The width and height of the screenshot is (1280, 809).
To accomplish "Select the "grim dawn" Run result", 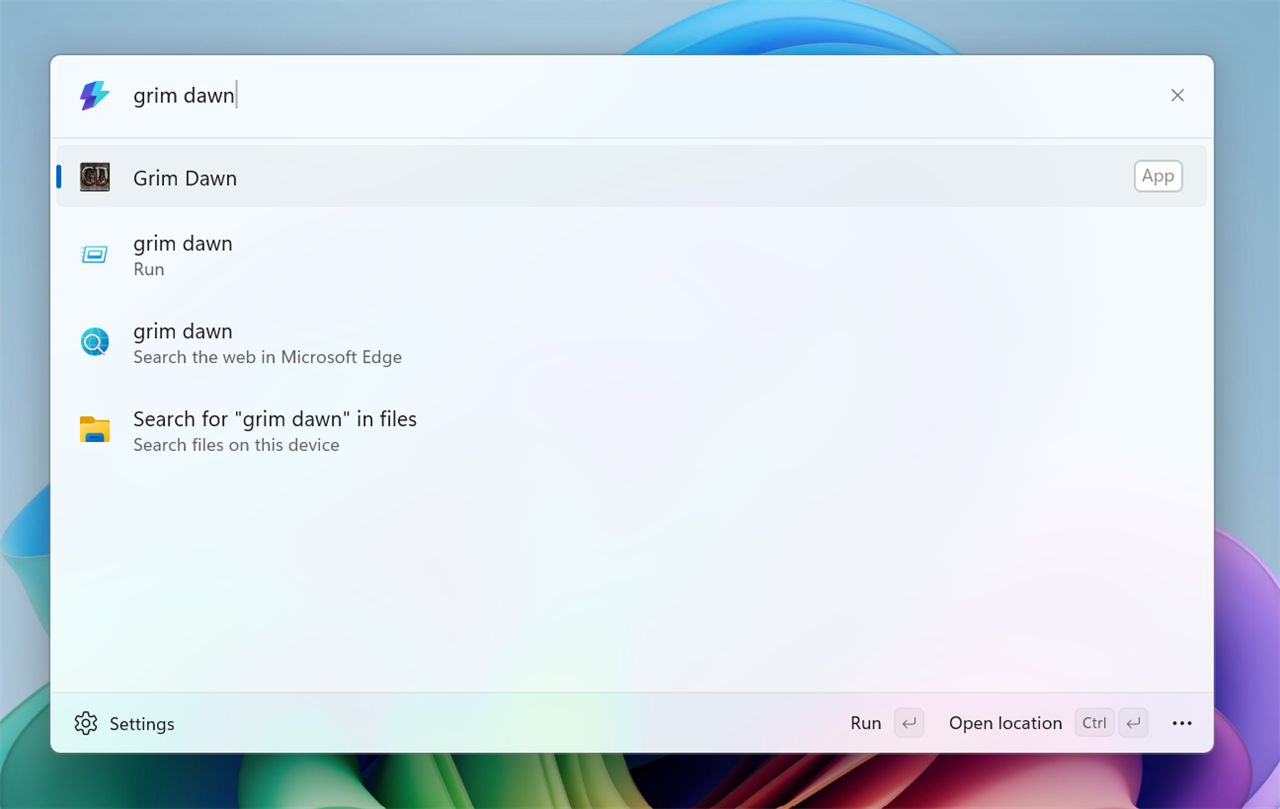I will point(631,255).
